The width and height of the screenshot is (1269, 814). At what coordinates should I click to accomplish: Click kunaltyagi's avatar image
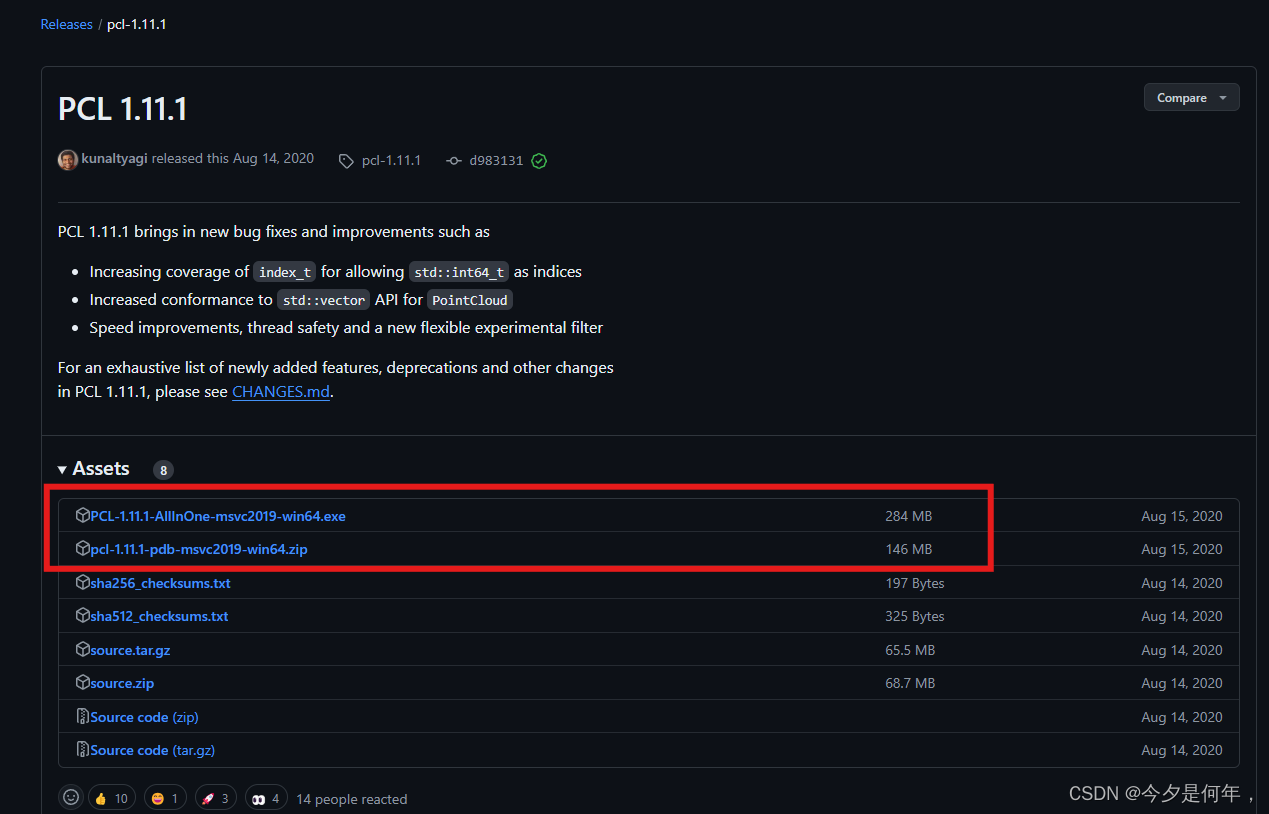pyautogui.click(x=68, y=160)
